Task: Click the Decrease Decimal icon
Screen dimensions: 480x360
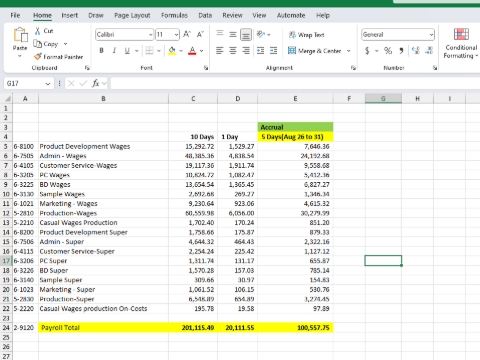Action: (x=429, y=51)
